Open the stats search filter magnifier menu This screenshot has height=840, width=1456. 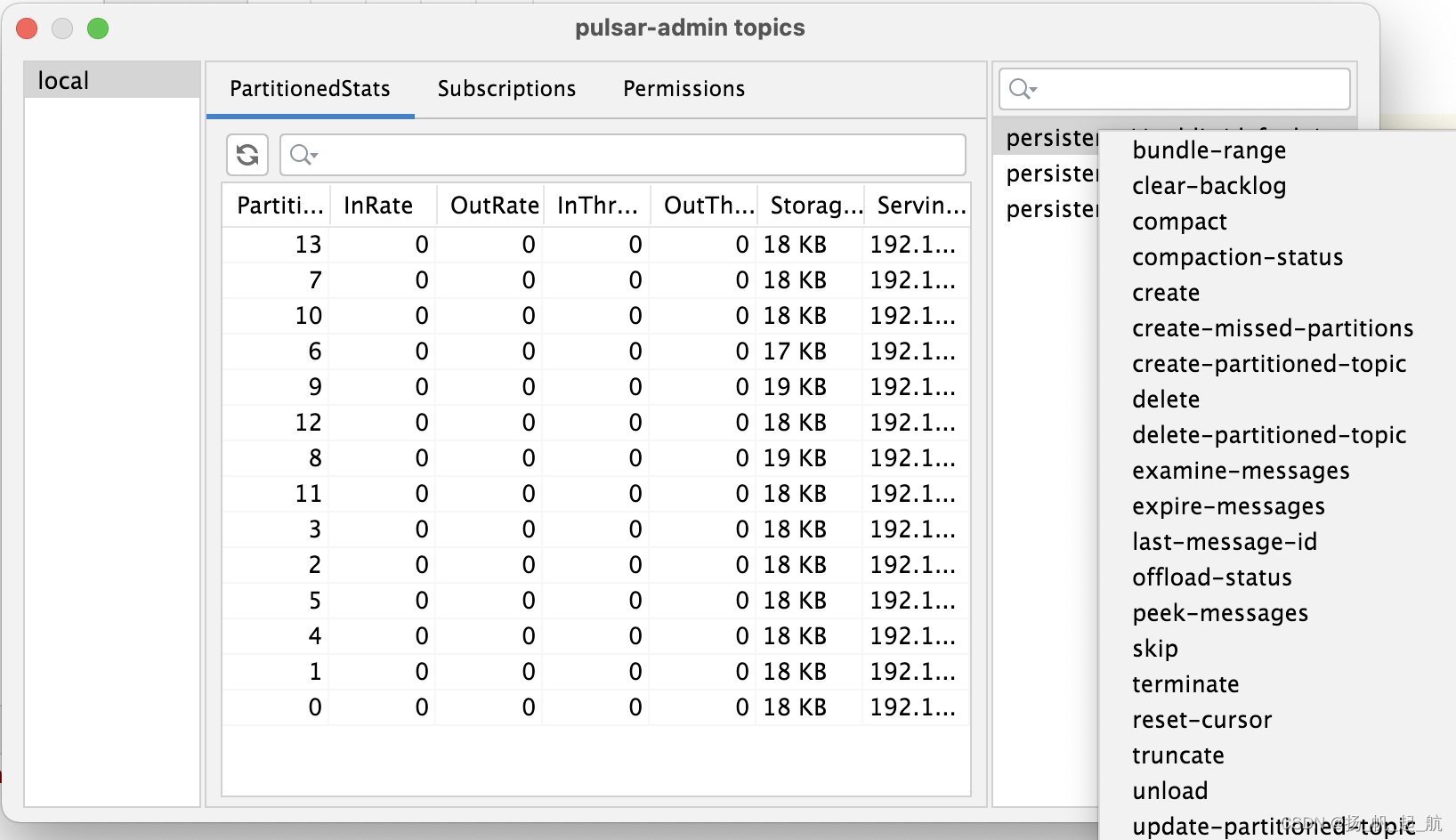point(303,155)
